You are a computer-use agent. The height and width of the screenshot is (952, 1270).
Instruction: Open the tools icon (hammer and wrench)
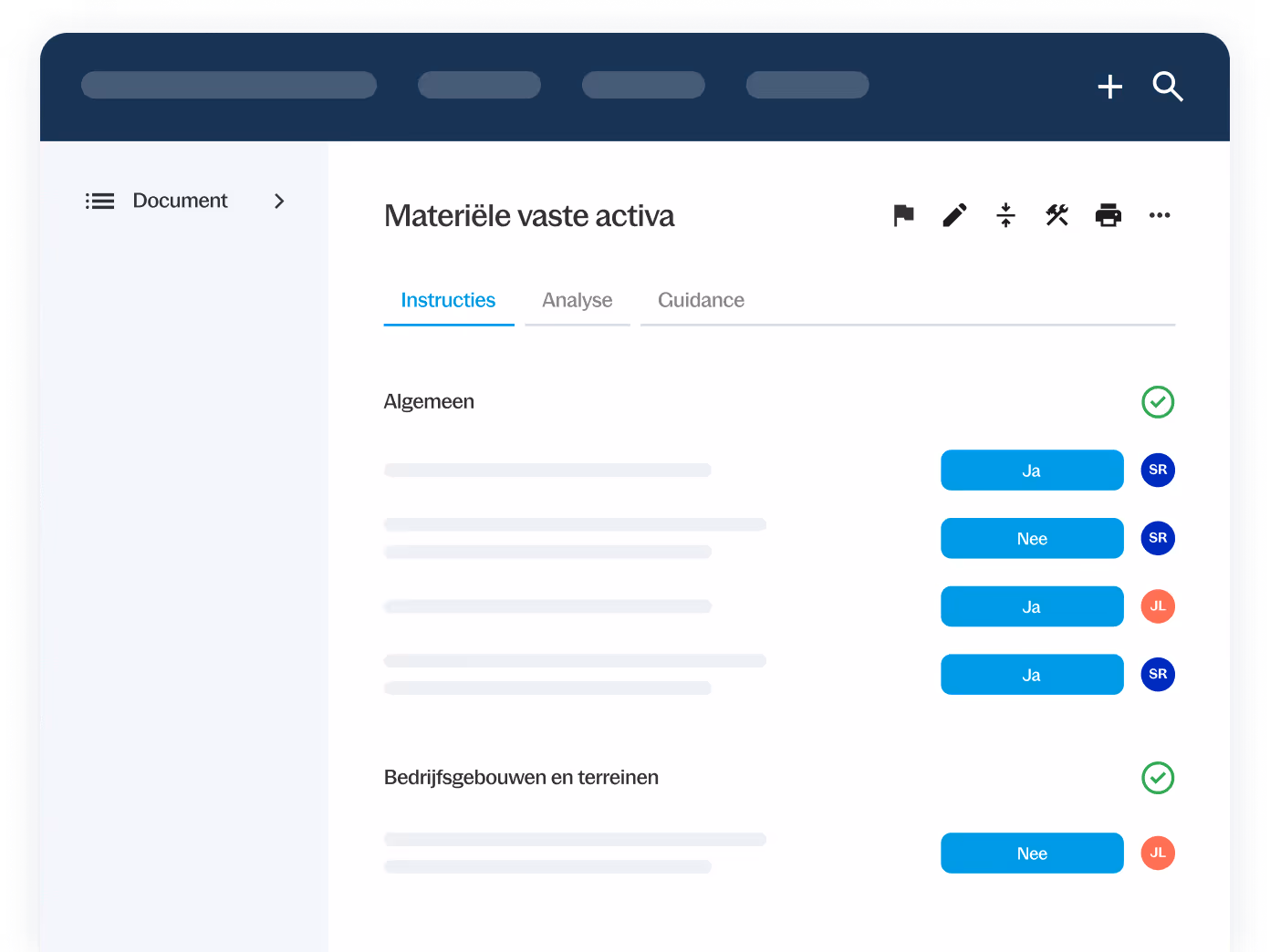(x=1057, y=215)
